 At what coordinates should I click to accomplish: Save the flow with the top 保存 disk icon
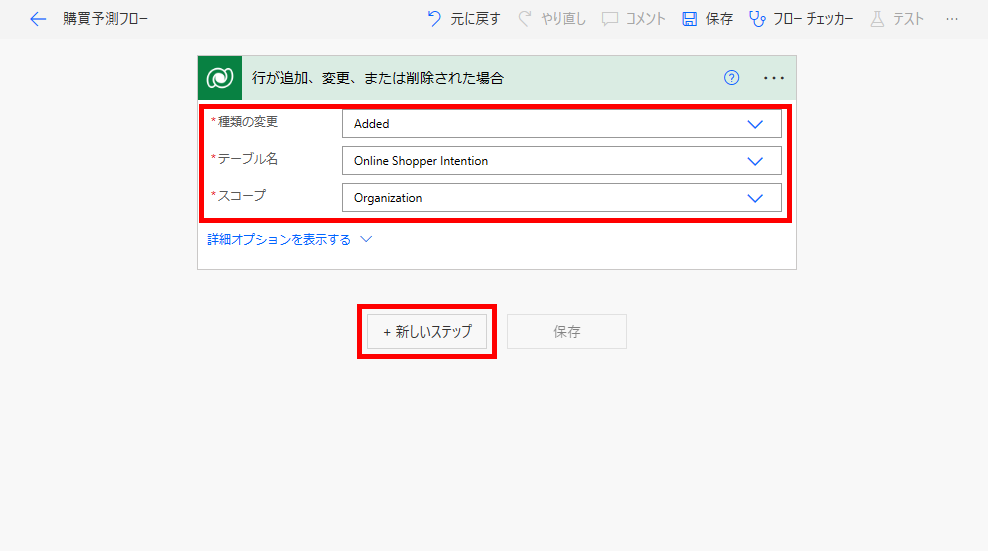pos(689,19)
